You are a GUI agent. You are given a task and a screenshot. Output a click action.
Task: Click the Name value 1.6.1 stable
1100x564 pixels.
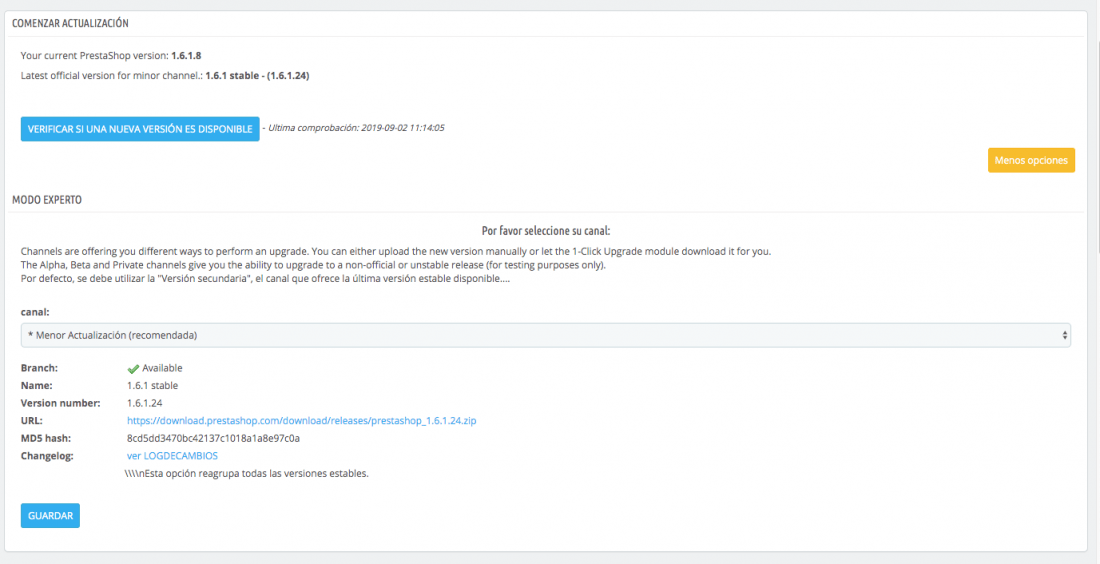click(152, 386)
